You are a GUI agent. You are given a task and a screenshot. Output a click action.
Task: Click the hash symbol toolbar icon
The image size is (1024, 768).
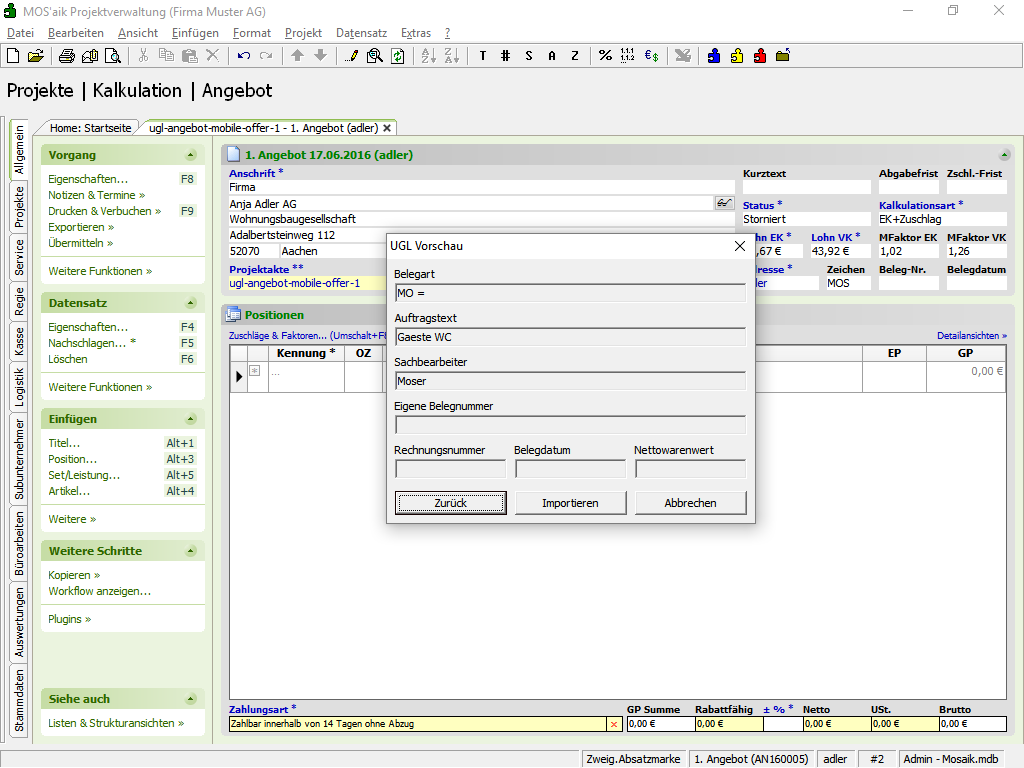click(505, 56)
